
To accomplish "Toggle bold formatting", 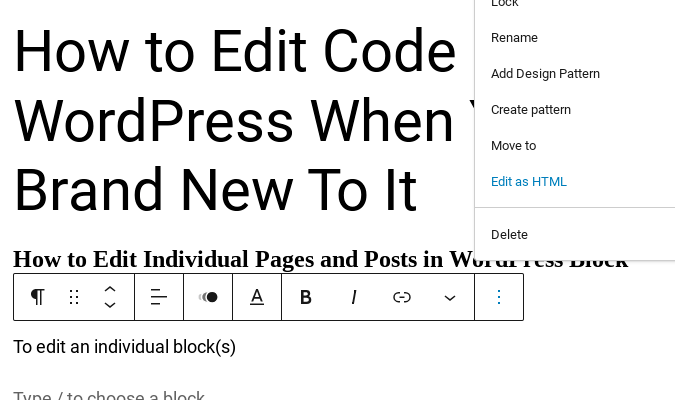I will coord(306,297).
